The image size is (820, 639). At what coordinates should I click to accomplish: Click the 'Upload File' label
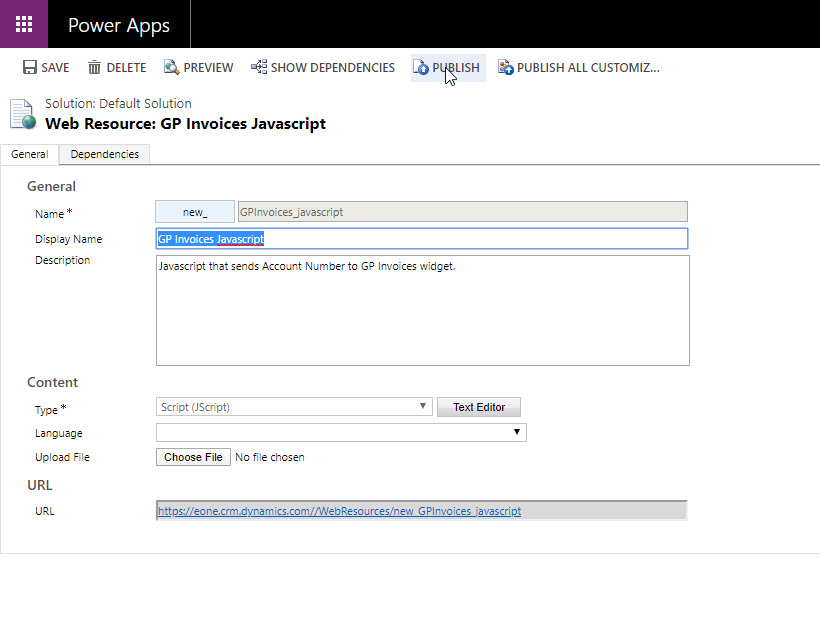[62, 457]
